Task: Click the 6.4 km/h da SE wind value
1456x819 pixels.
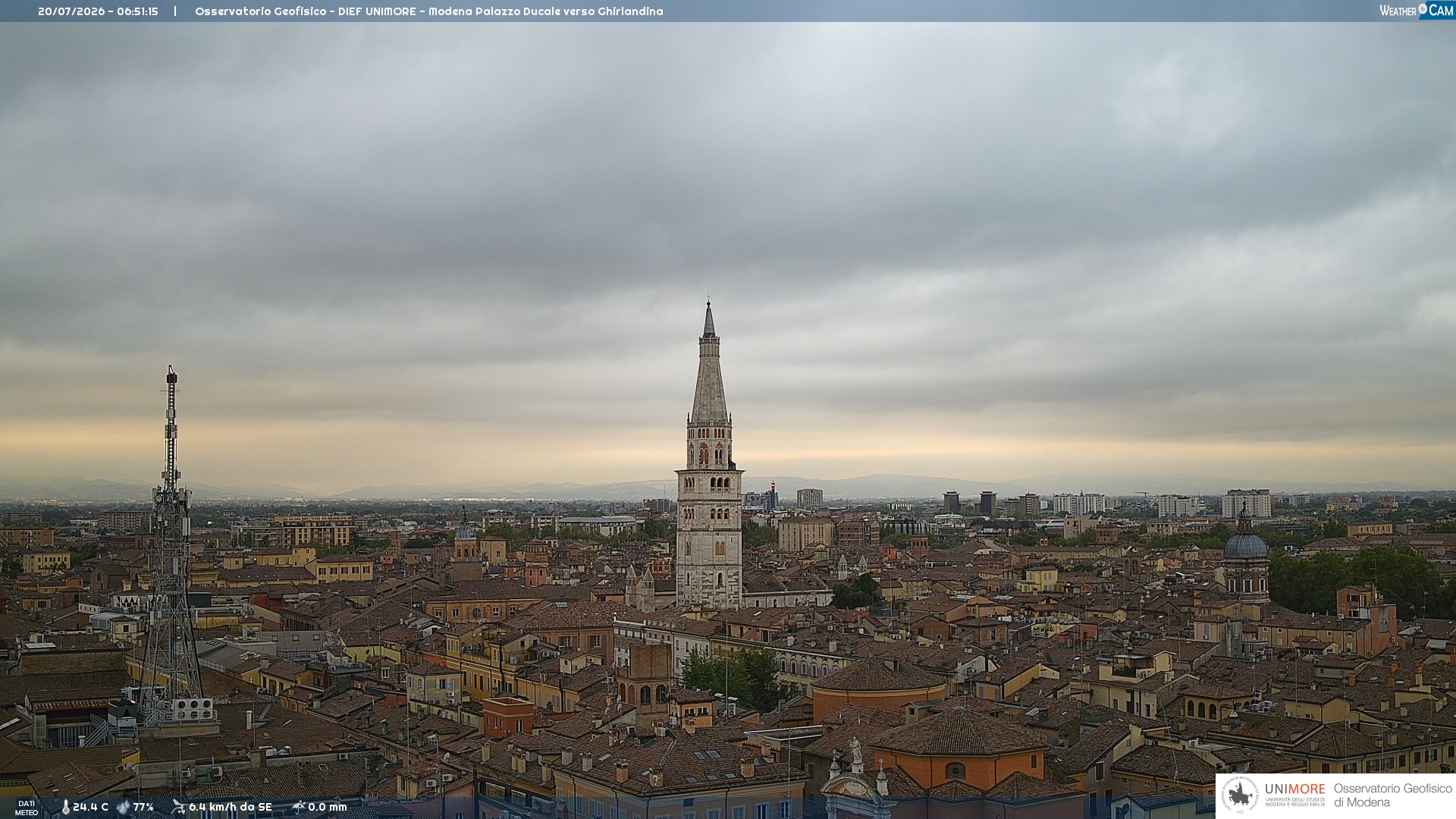Action: coord(231,807)
